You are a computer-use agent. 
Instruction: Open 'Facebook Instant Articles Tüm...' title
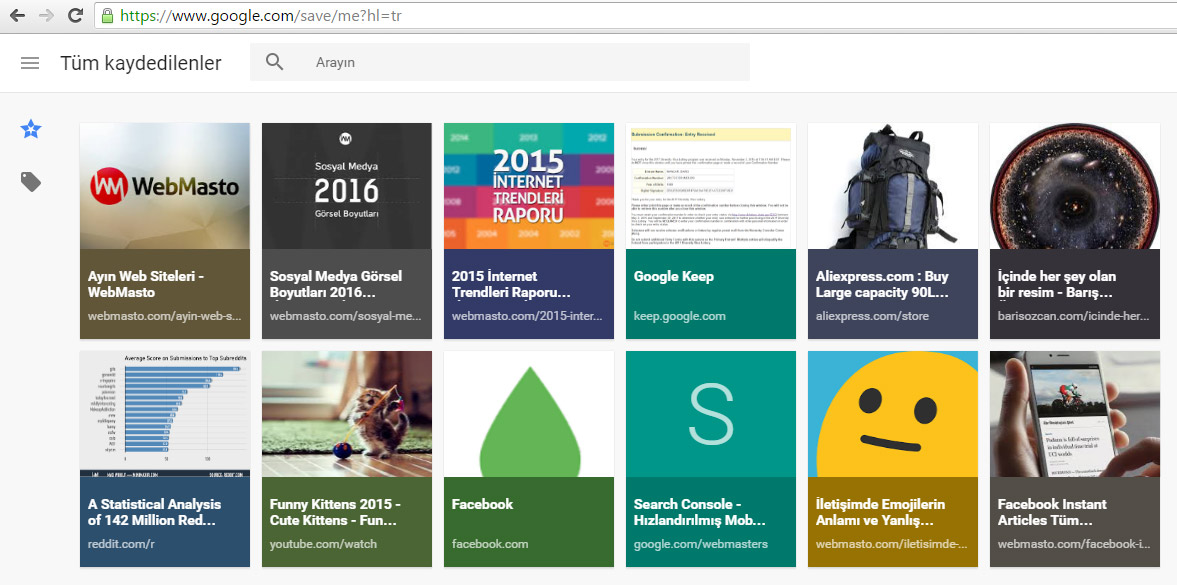[1052, 512]
